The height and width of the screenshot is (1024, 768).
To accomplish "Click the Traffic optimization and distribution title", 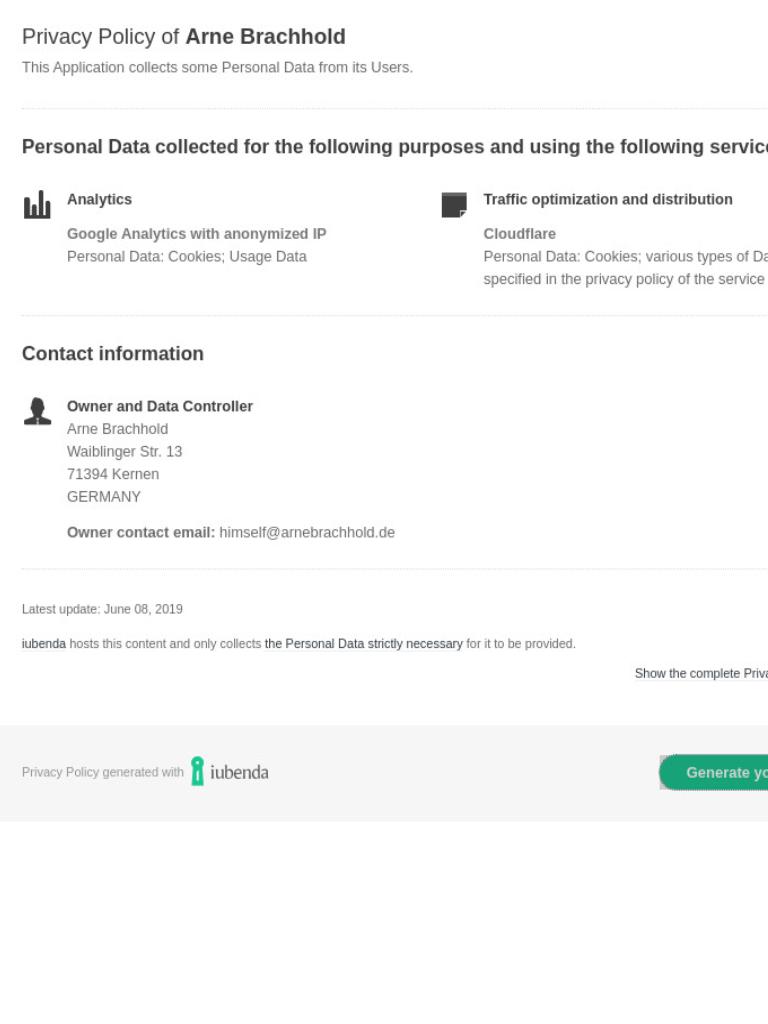I will point(608,199).
